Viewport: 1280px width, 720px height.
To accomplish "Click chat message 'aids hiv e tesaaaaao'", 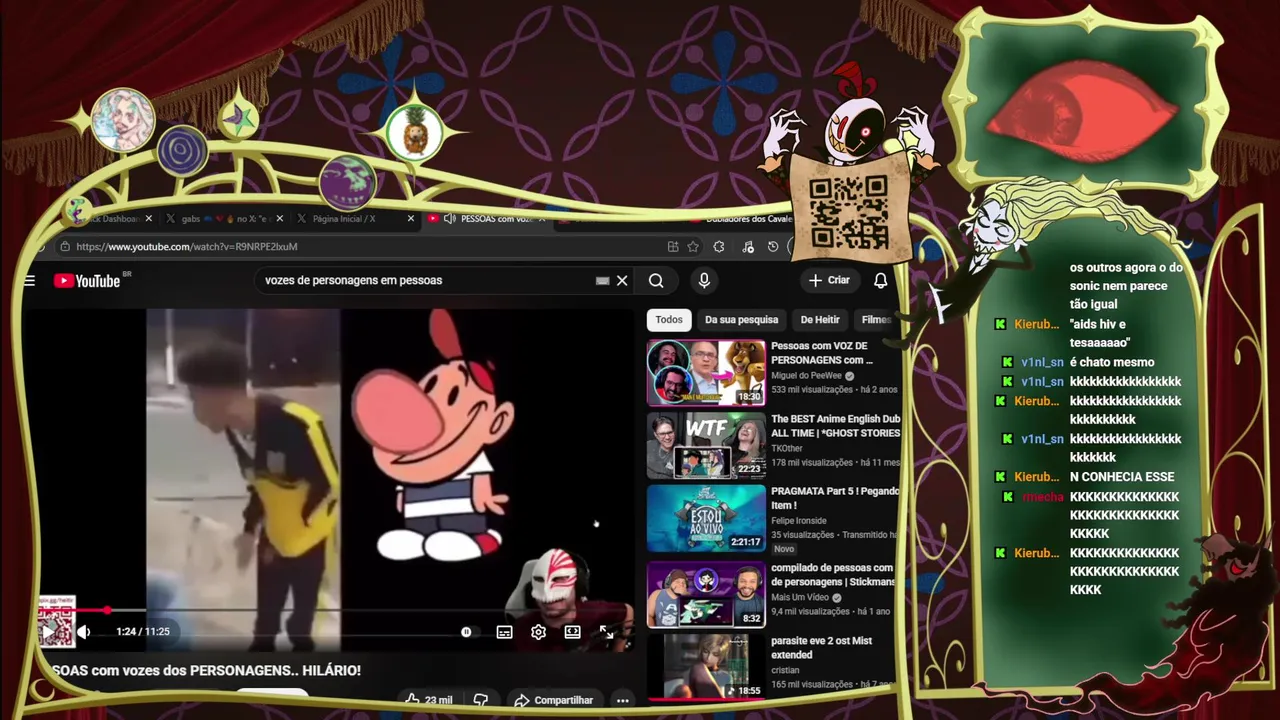I will pos(1100,334).
